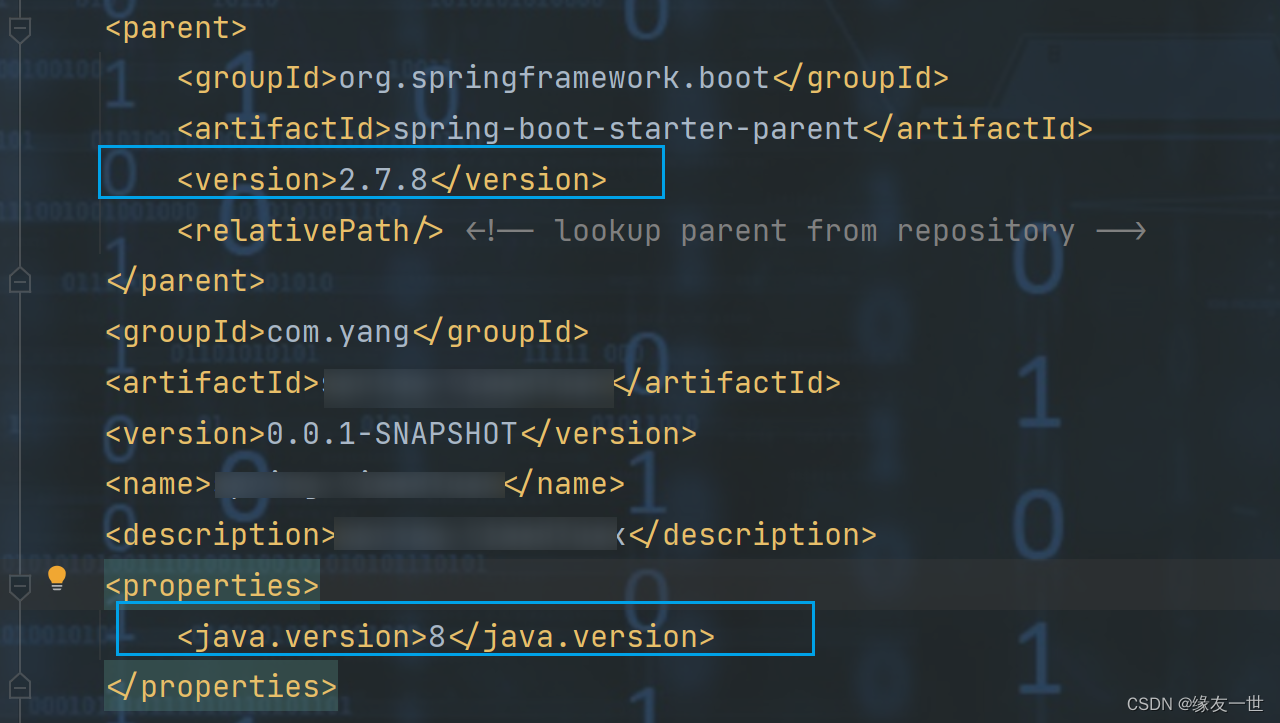The width and height of the screenshot is (1280, 723).
Task: Click the closing </name> tag
Action: tap(564, 484)
